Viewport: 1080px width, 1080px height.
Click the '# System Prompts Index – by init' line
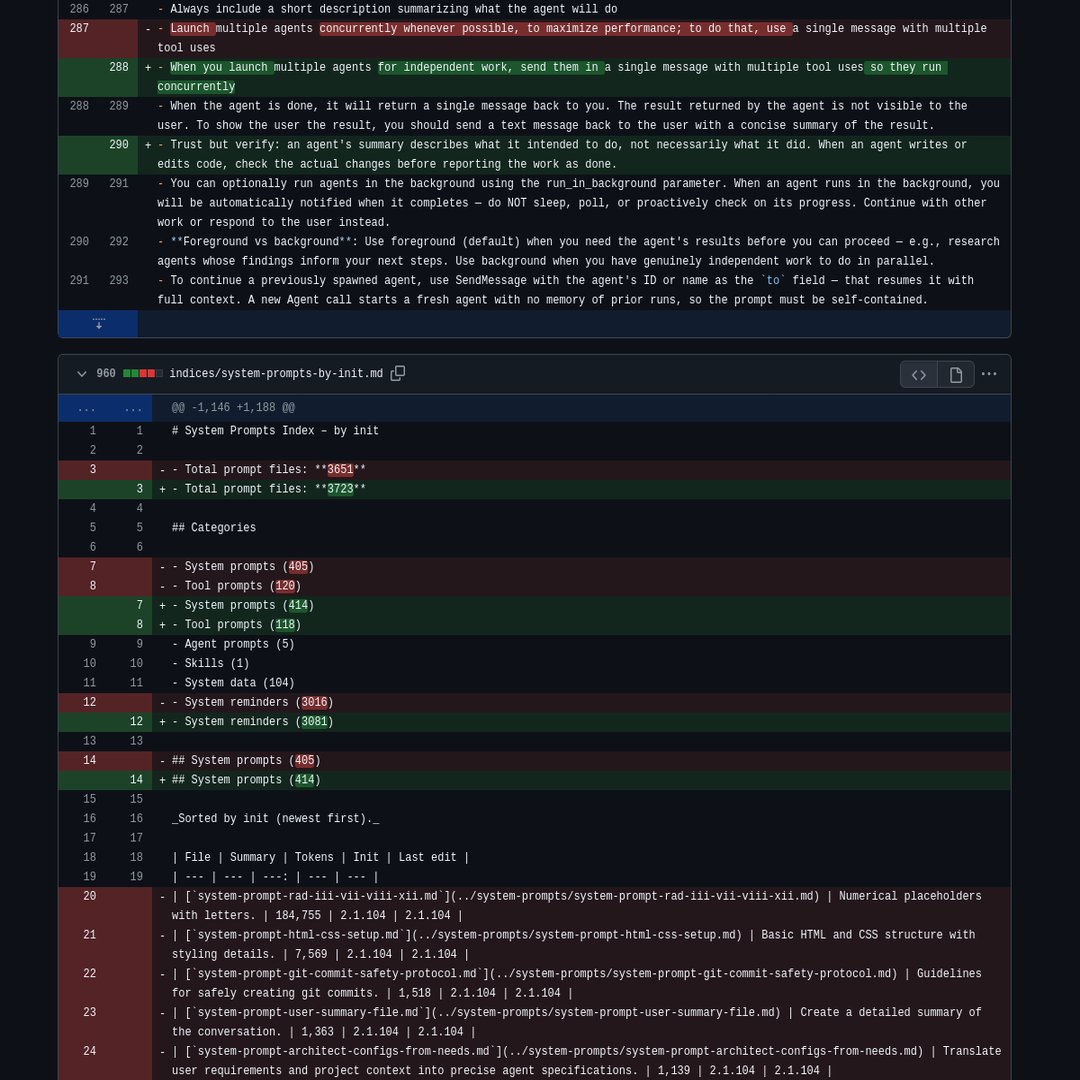click(534, 430)
